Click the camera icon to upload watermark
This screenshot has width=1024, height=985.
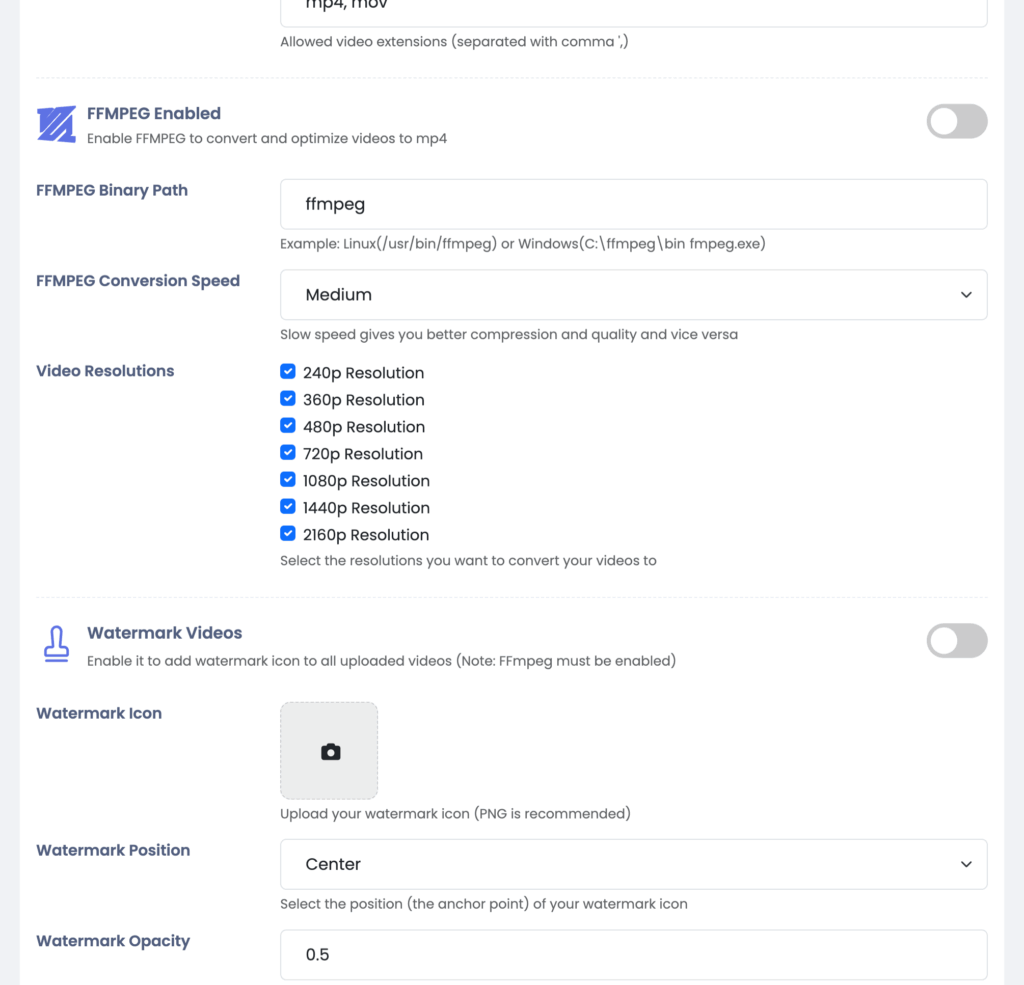pyautogui.click(x=330, y=752)
